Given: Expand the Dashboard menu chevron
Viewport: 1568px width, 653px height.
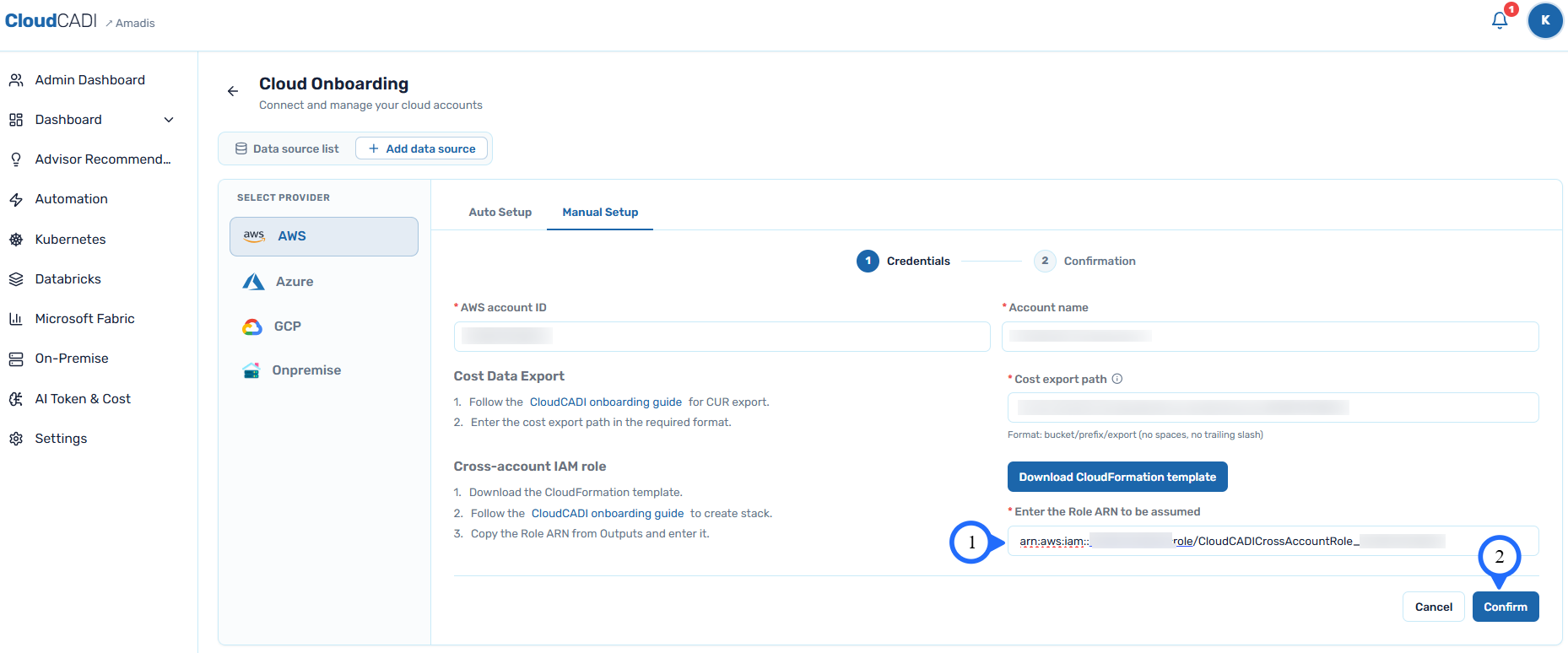Looking at the screenshot, I should click(169, 120).
